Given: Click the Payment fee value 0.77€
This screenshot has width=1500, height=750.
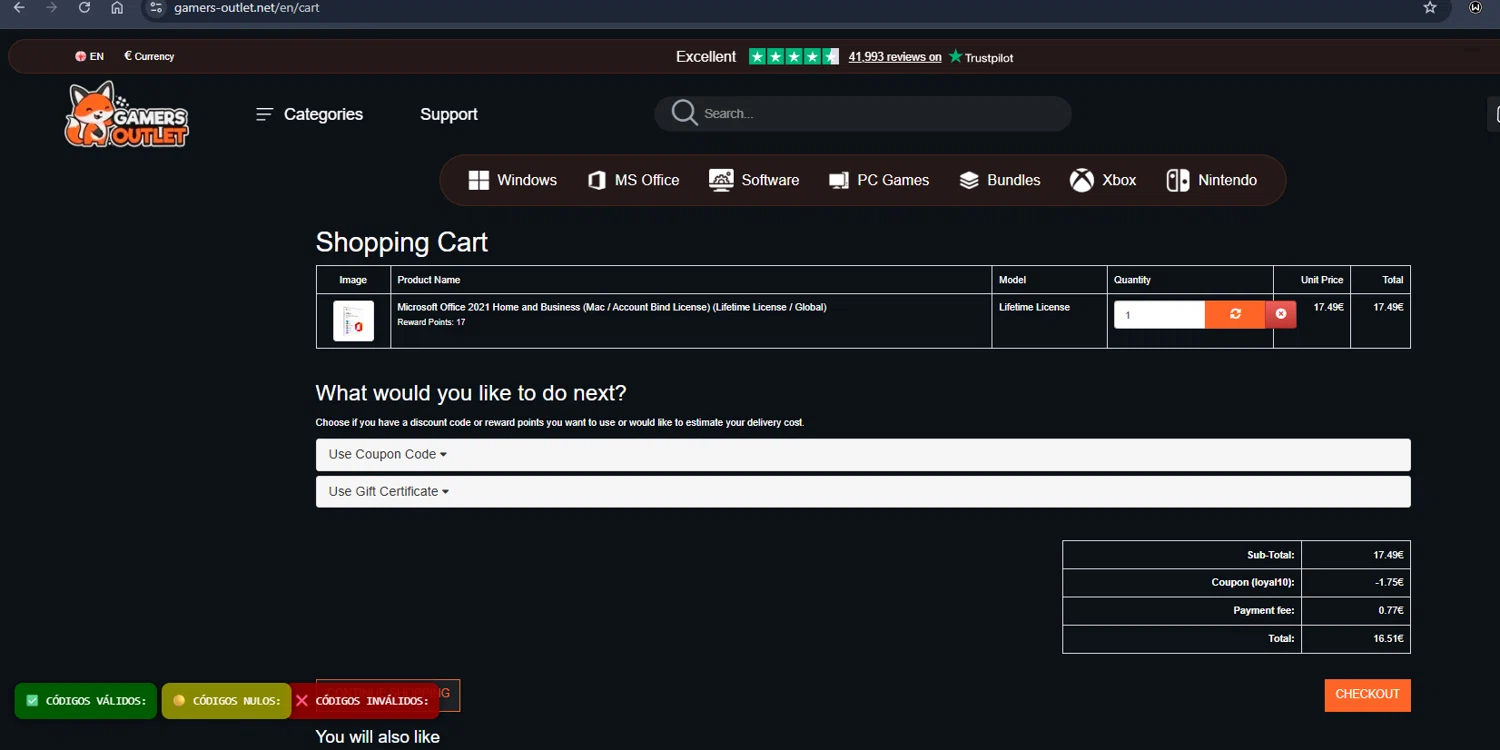Looking at the screenshot, I should pyautogui.click(x=1391, y=610).
